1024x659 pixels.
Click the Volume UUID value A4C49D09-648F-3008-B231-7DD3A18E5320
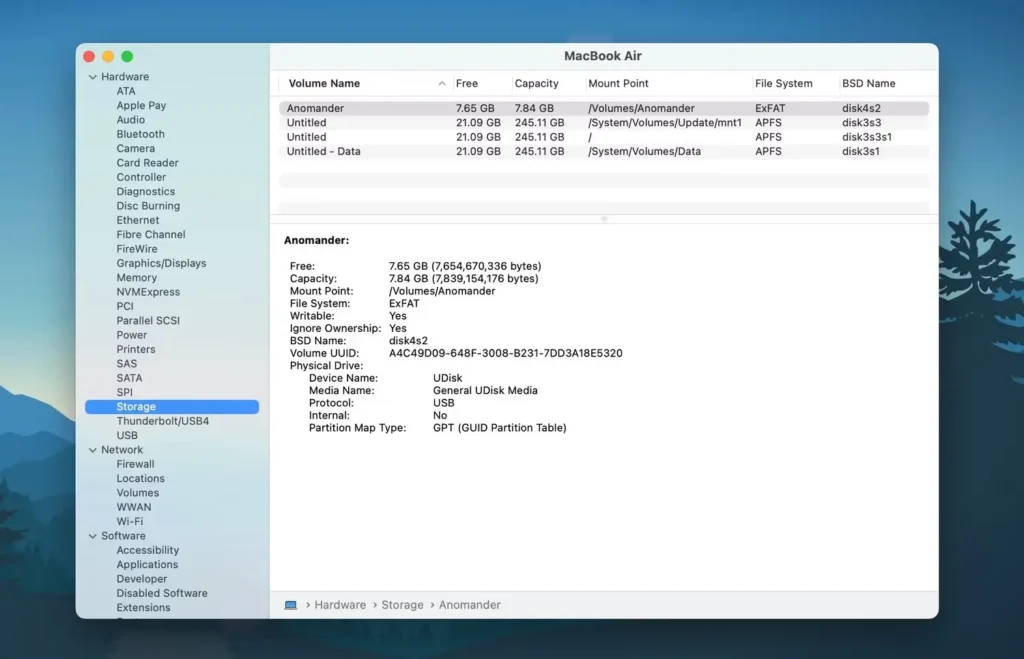pyautogui.click(x=505, y=353)
